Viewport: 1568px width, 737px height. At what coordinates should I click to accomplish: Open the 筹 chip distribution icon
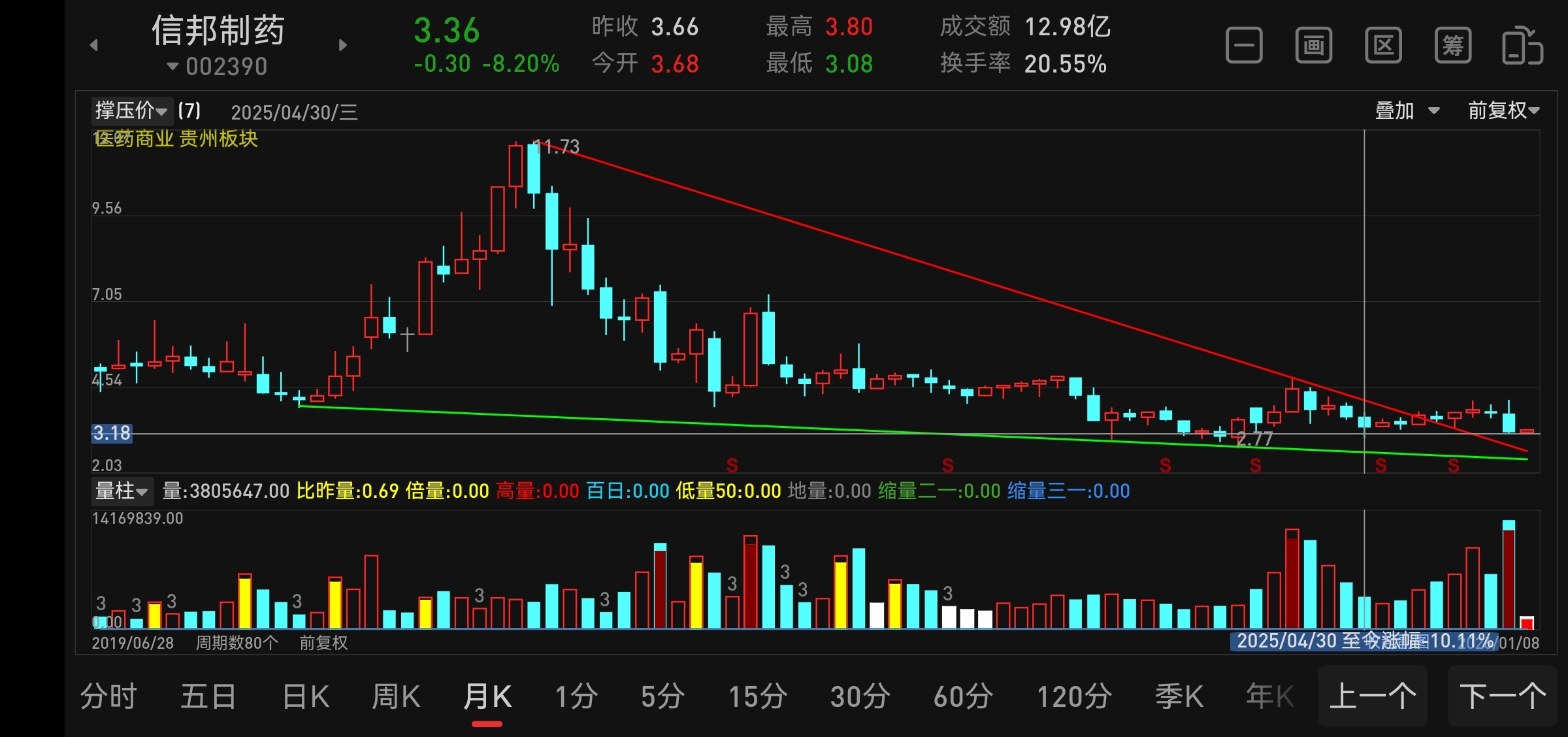click(x=1452, y=46)
